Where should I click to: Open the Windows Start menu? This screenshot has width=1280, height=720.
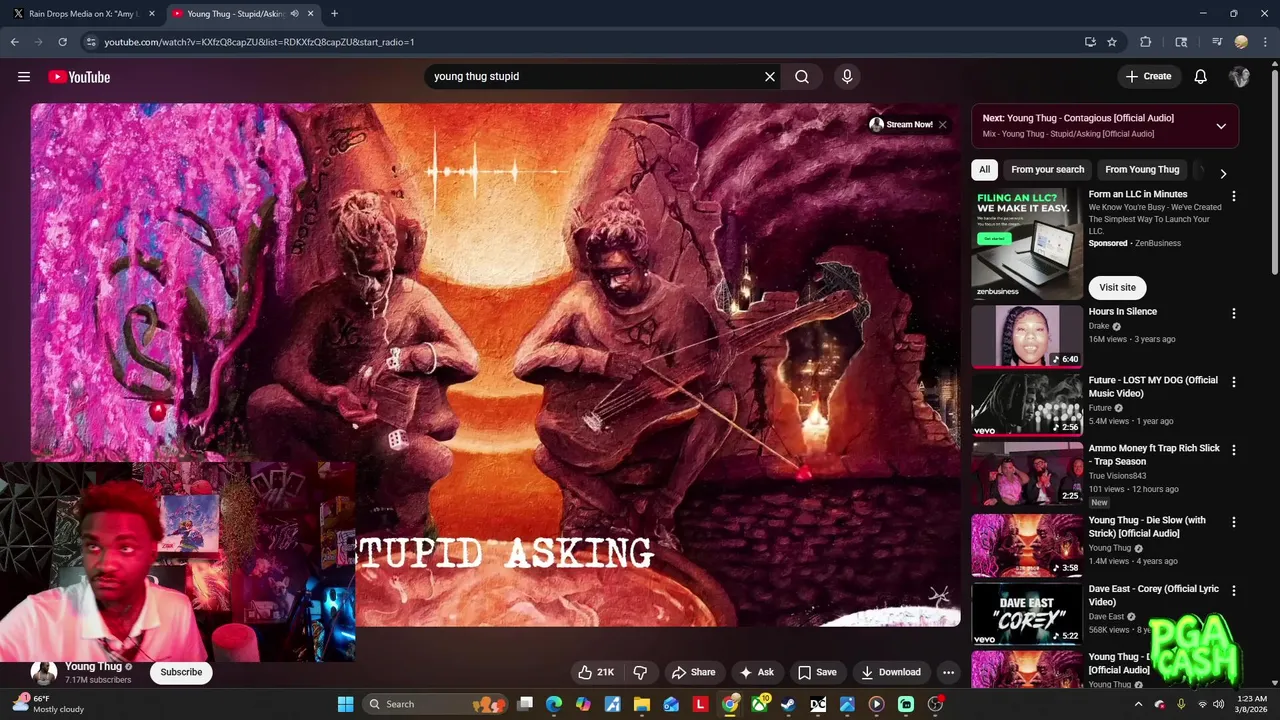click(x=345, y=704)
